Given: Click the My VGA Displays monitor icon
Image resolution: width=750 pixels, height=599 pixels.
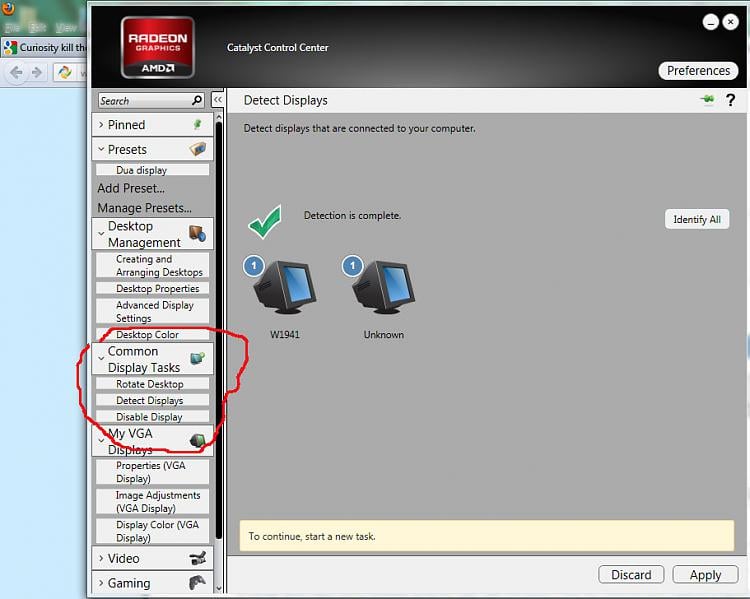Looking at the screenshot, I should 197,440.
